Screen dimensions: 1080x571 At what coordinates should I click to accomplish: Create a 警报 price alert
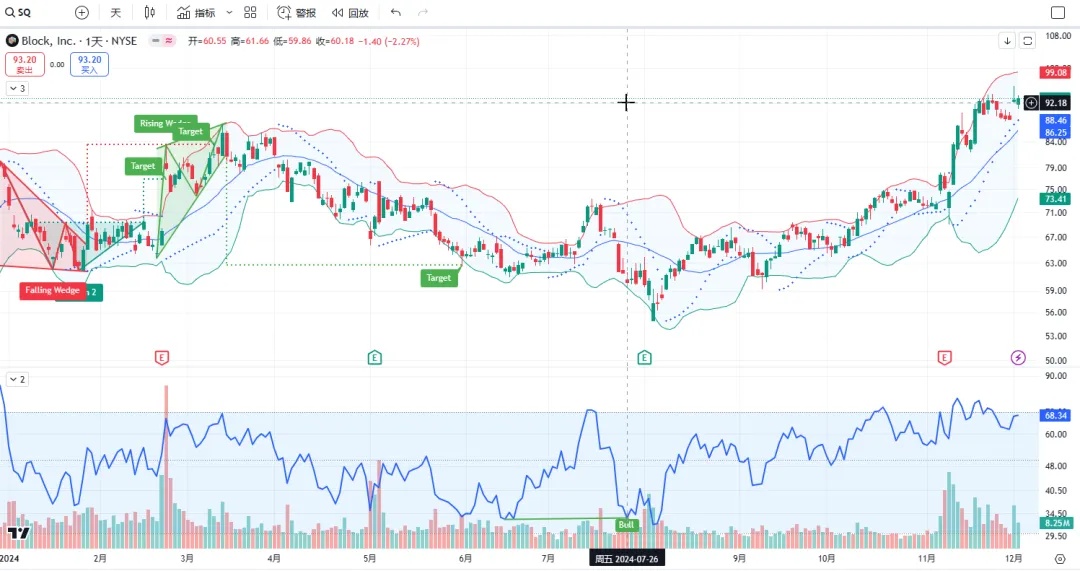[296, 13]
